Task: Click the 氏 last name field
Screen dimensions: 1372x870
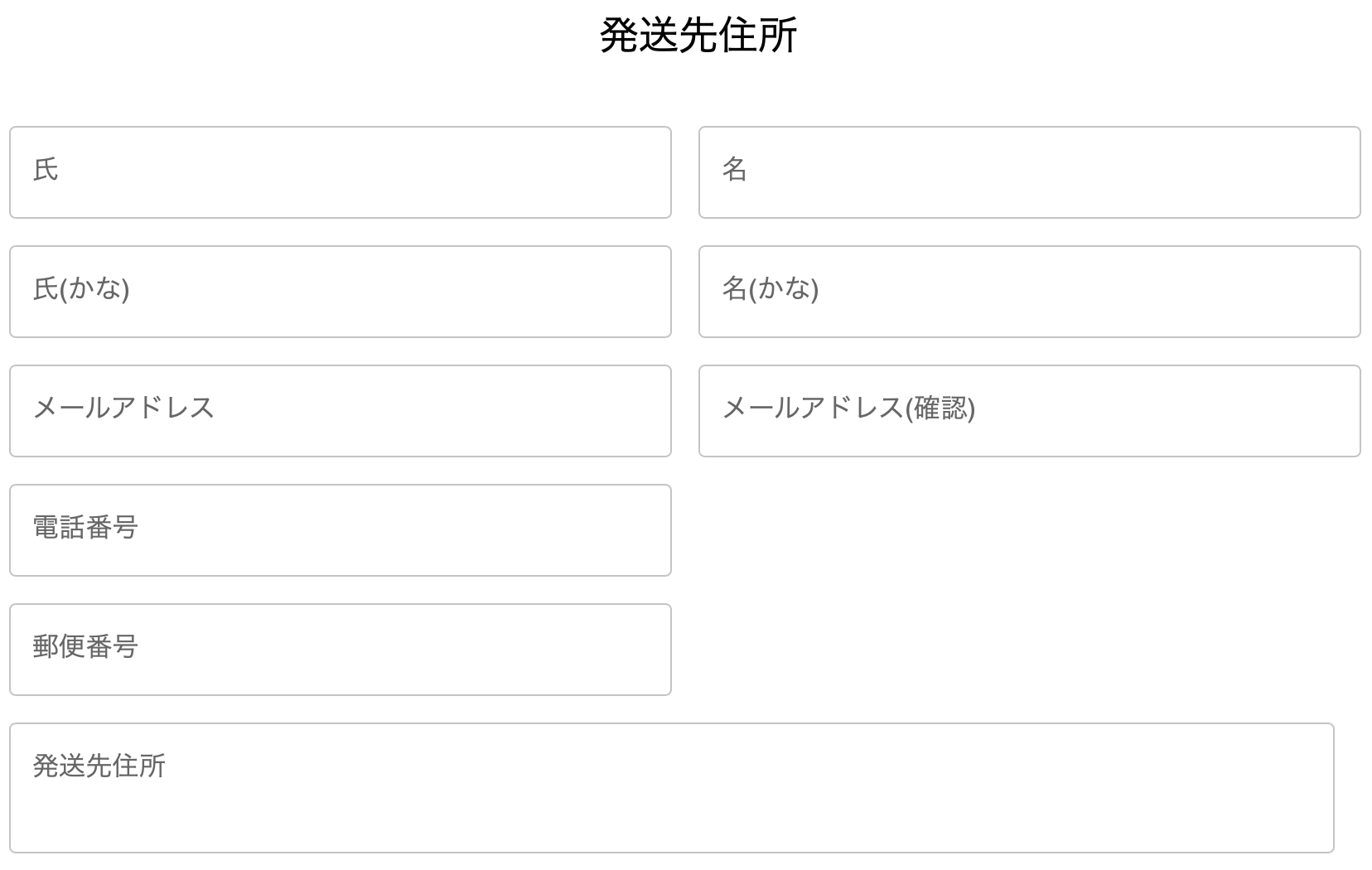Action: (x=340, y=172)
